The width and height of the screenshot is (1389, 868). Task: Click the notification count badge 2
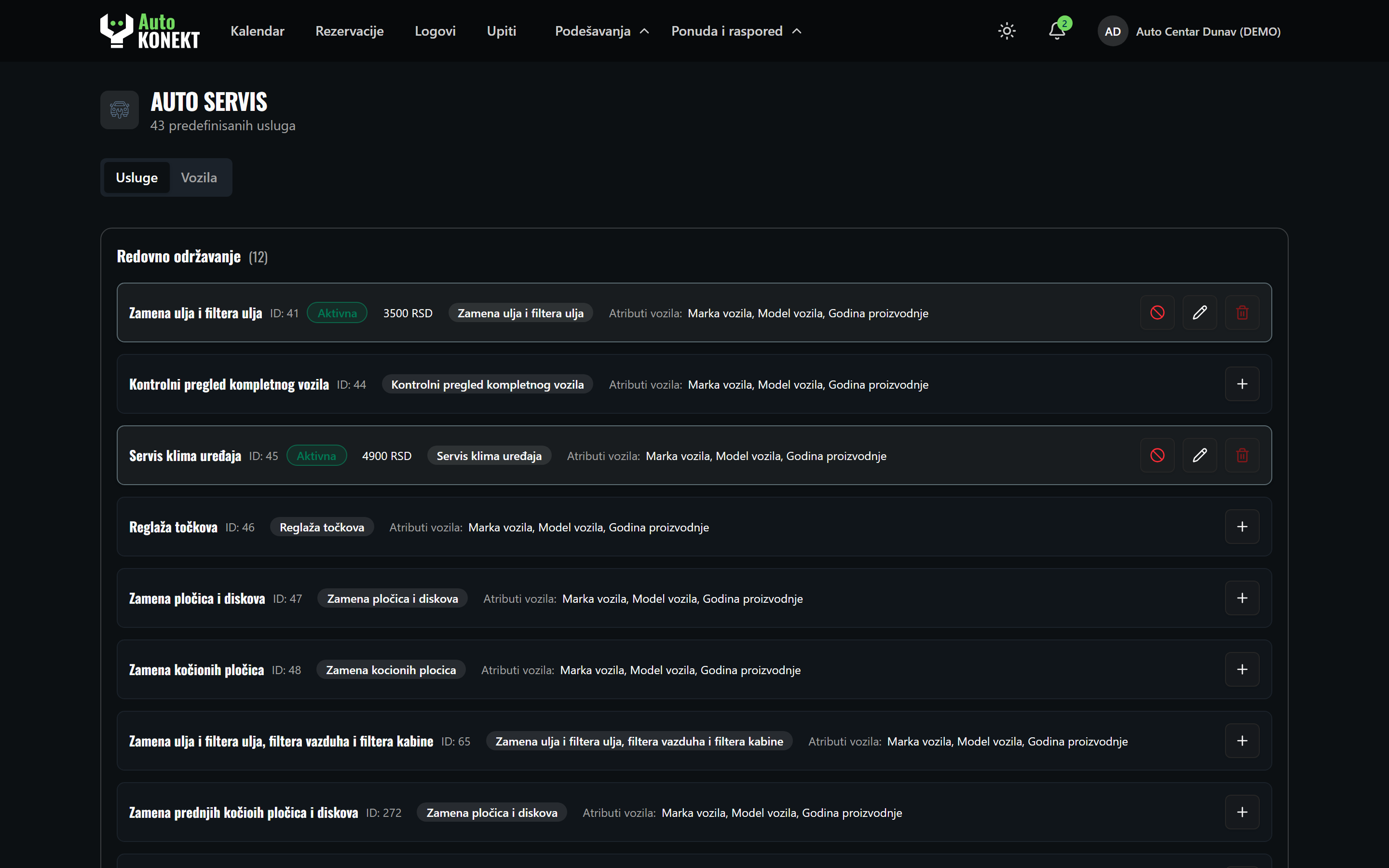click(x=1064, y=23)
